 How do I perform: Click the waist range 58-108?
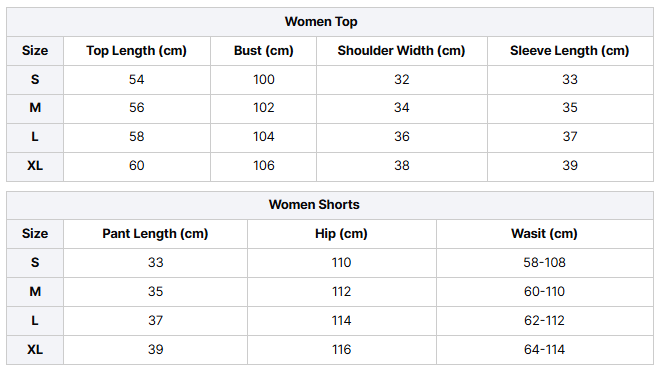coord(544,263)
